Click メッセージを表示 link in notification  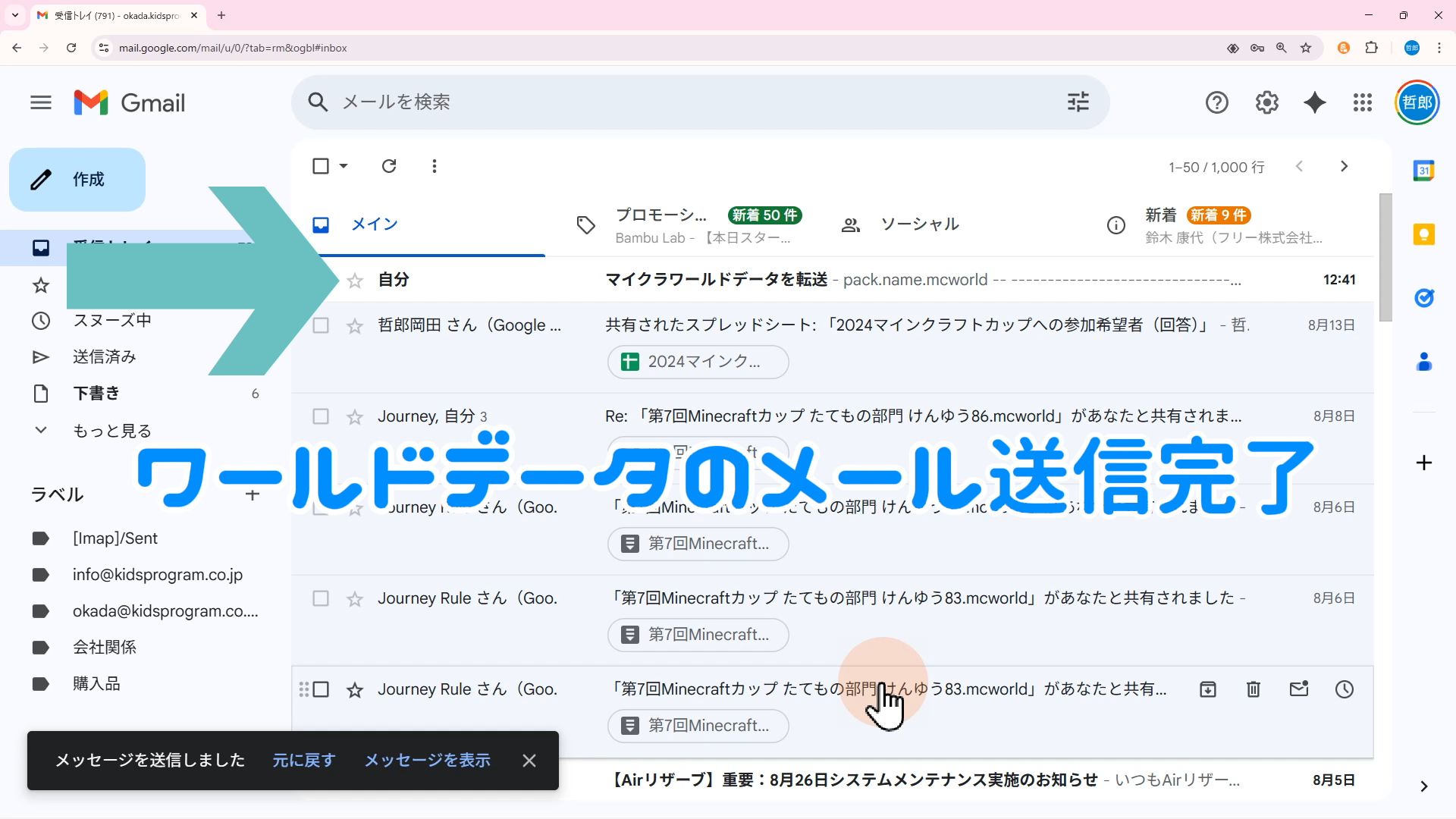tap(427, 760)
